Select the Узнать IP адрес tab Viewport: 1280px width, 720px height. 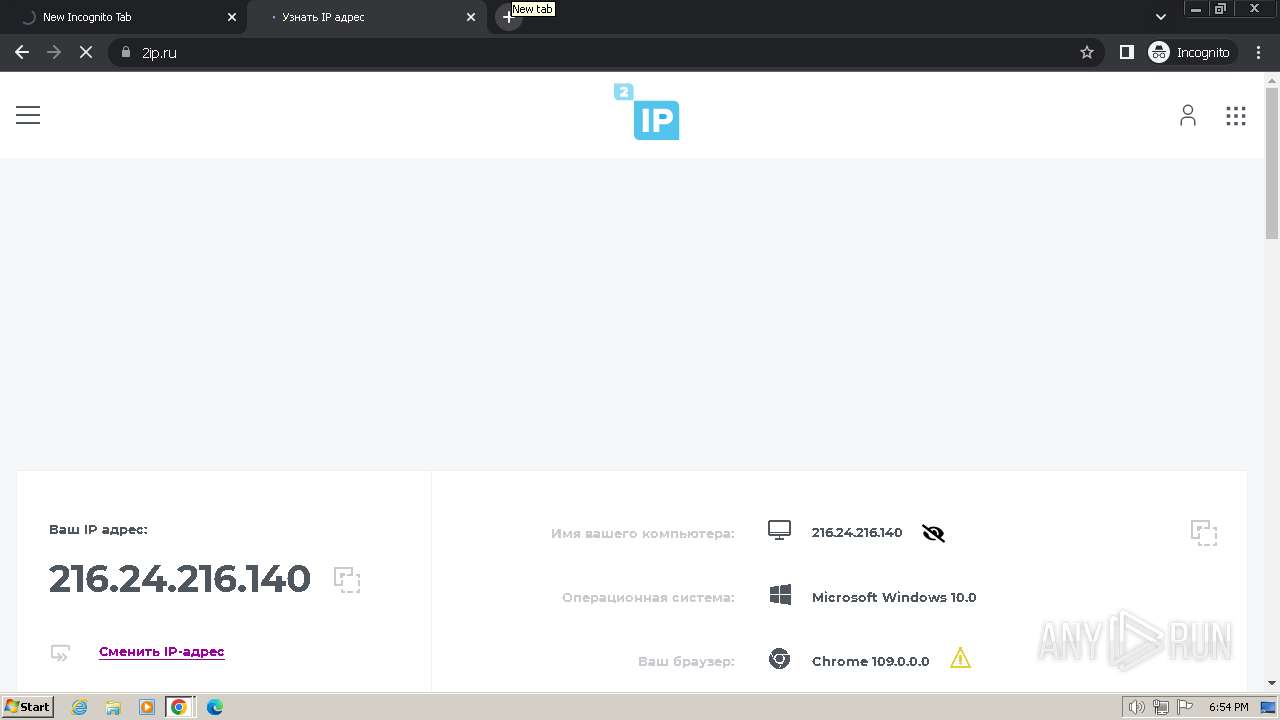365,17
